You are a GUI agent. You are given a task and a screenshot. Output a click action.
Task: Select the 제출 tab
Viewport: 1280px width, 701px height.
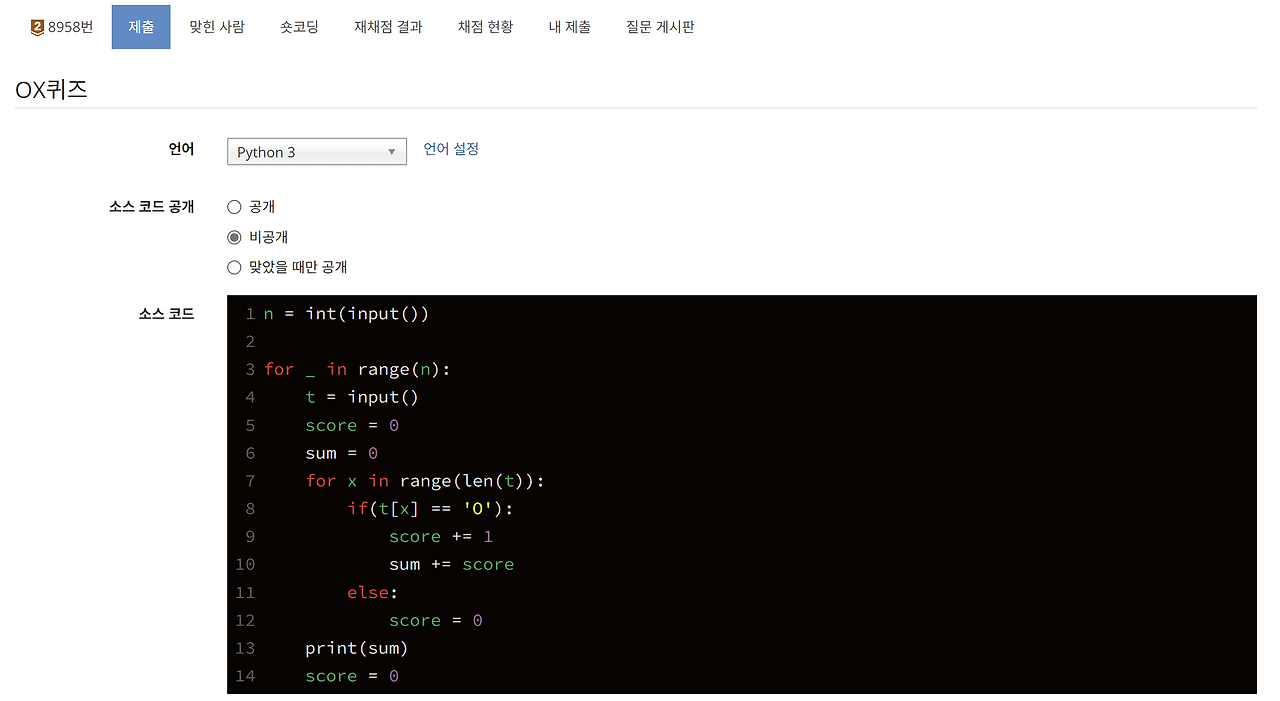[140, 27]
